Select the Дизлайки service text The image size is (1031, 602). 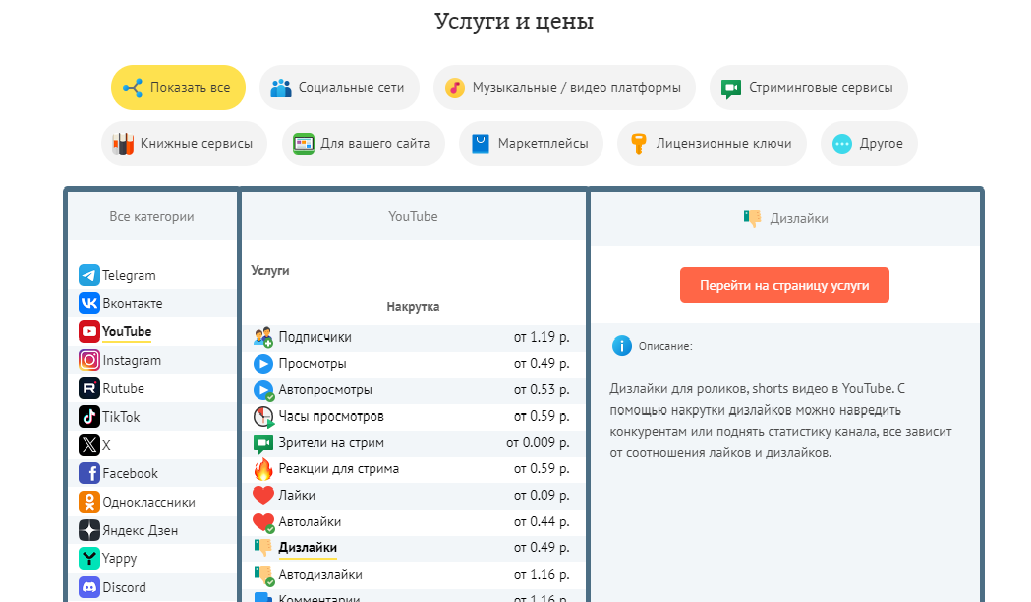point(308,547)
